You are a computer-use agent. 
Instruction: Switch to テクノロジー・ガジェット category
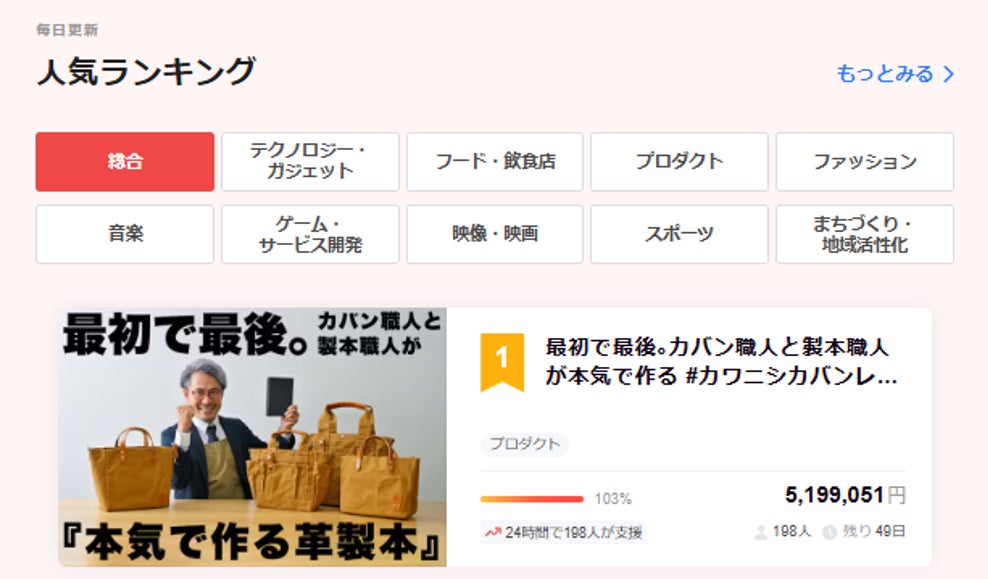click(310, 162)
